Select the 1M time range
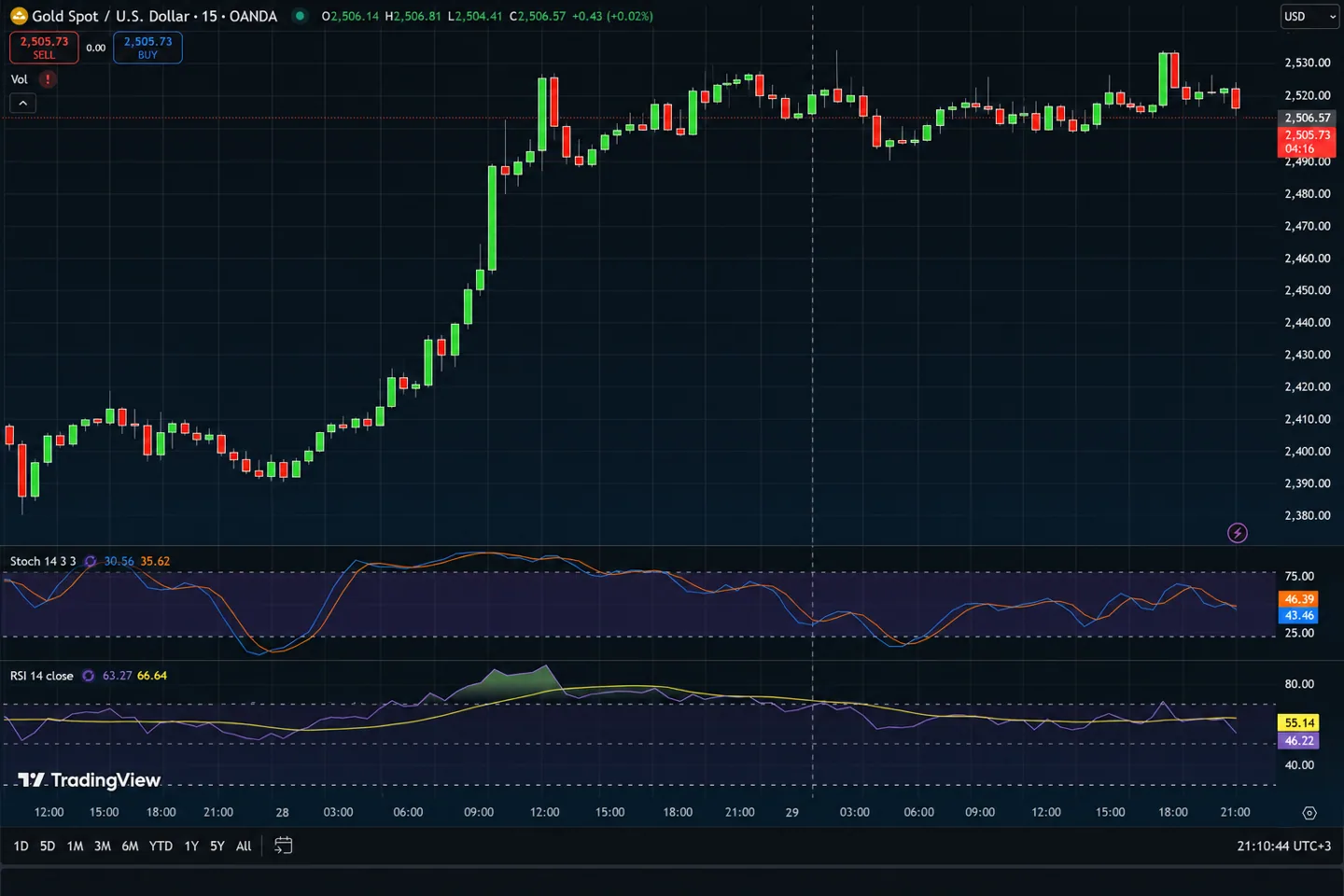This screenshot has height=896, width=1344. point(75,846)
